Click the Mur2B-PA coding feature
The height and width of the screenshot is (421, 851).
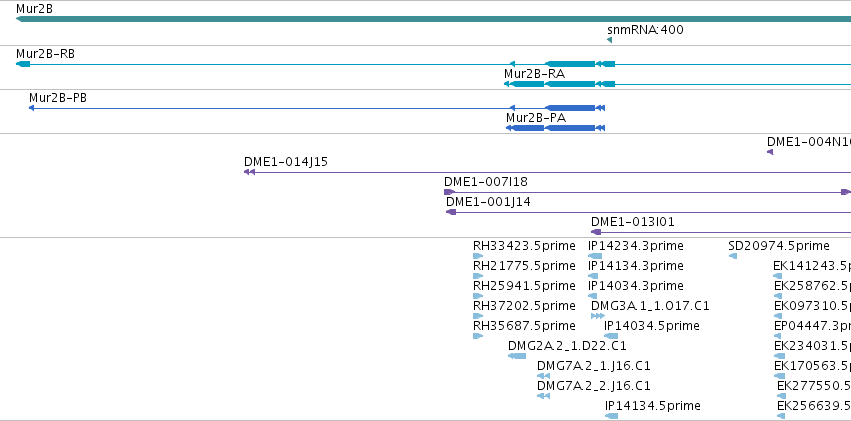click(x=570, y=128)
